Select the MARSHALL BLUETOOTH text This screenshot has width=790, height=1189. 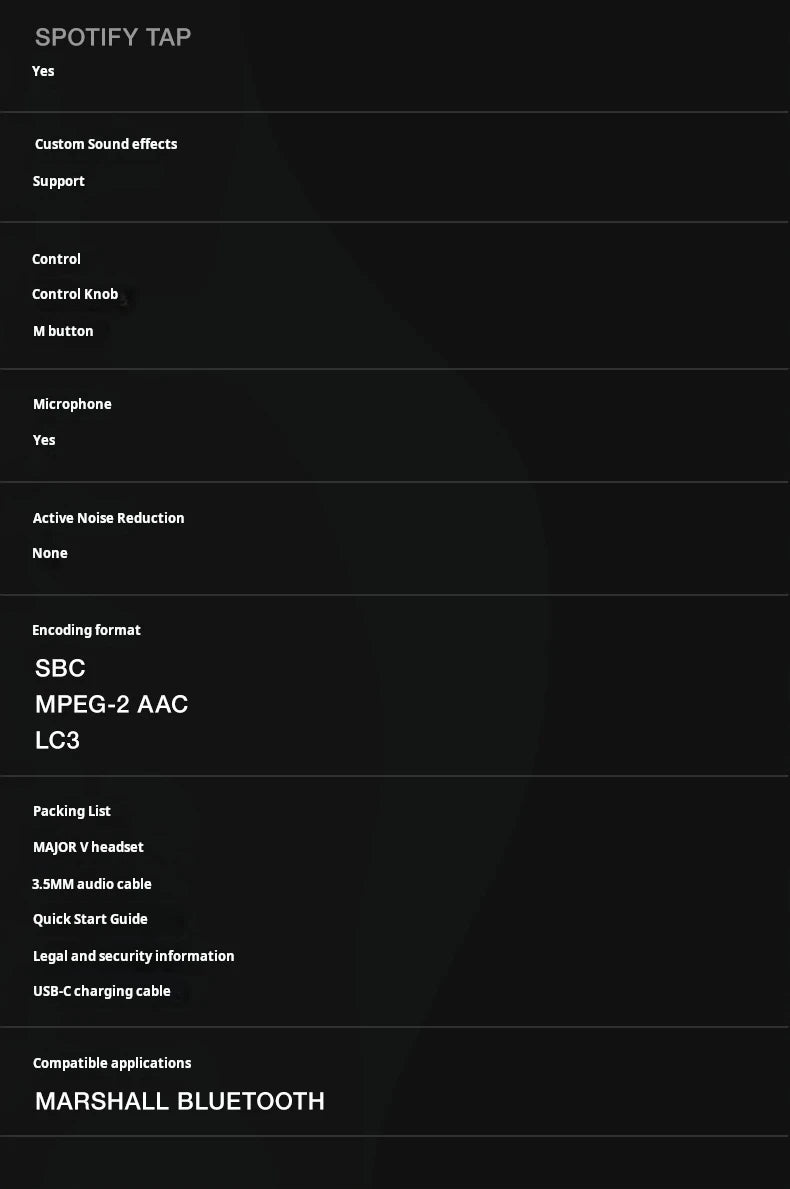180,1101
